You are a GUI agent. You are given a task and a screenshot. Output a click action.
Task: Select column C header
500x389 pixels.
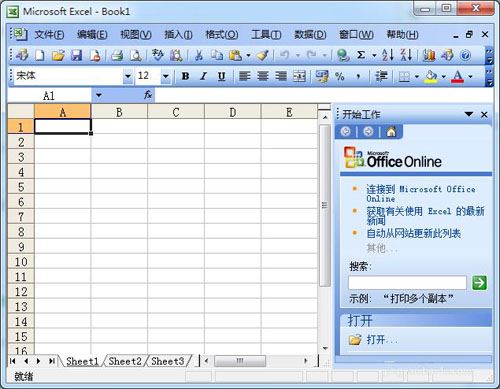(176, 112)
